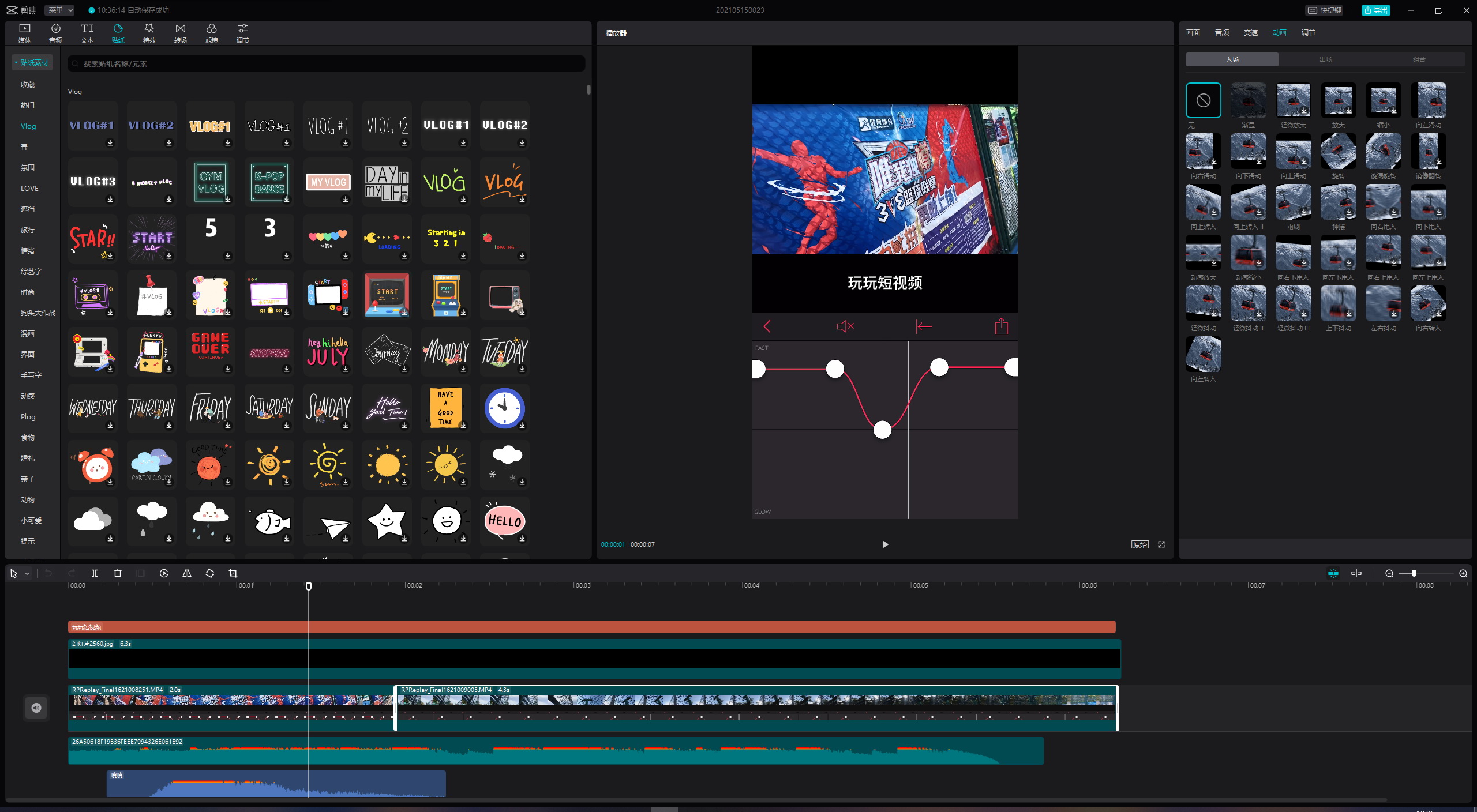The height and width of the screenshot is (812, 1477).
Task: Click the mirror flip icon in timeline toolbar
Action: click(x=187, y=573)
